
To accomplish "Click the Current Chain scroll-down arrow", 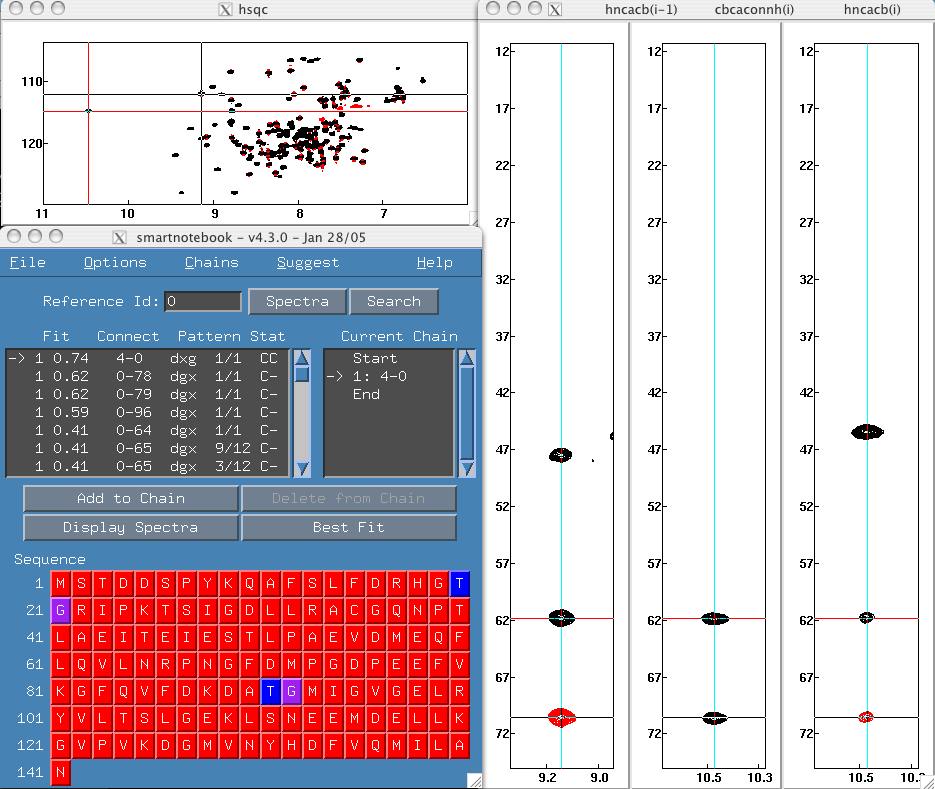I will click(x=467, y=468).
